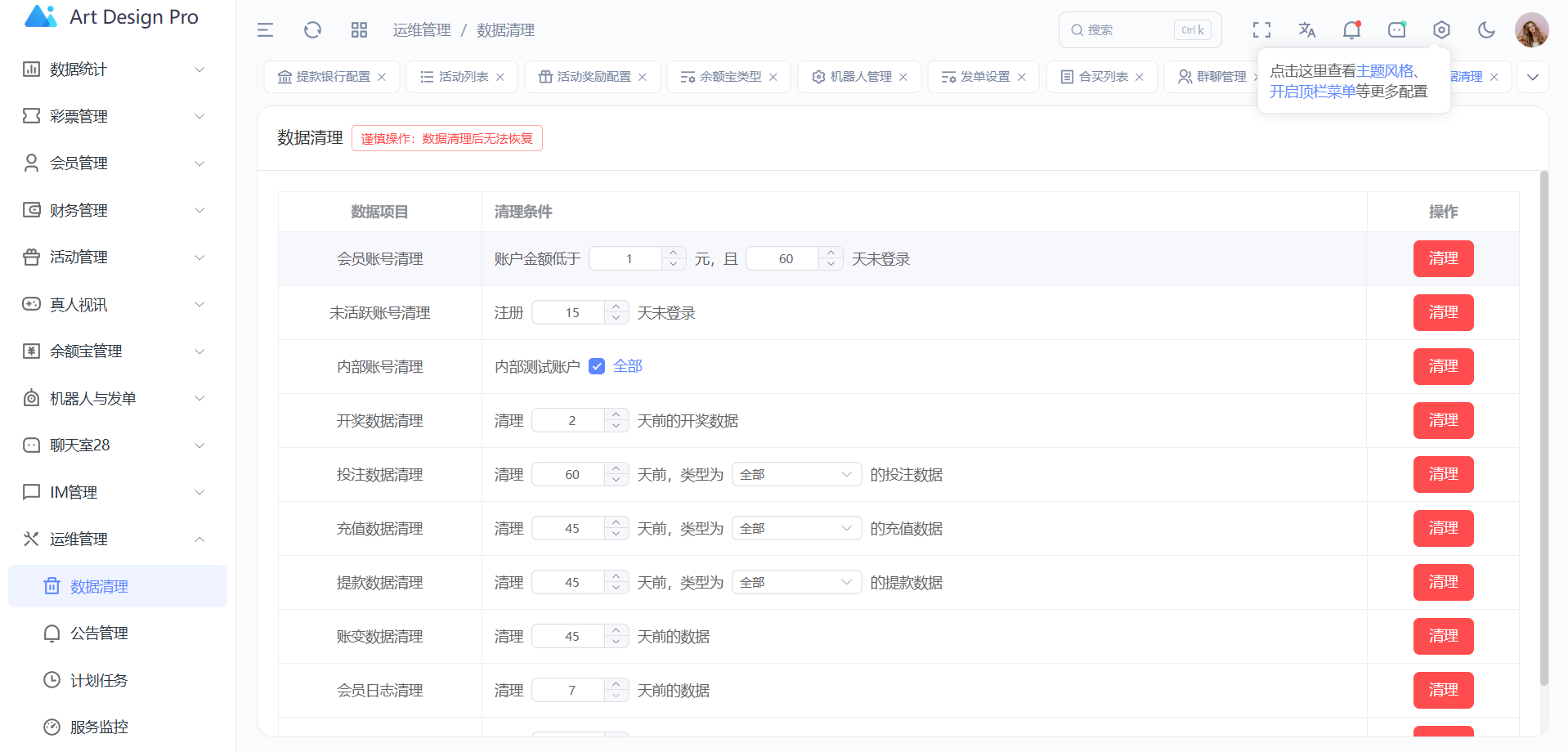This screenshot has width=1568, height=752.
Task: Open the type dropdown for 充值数据清理
Action: click(x=795, y=529)
